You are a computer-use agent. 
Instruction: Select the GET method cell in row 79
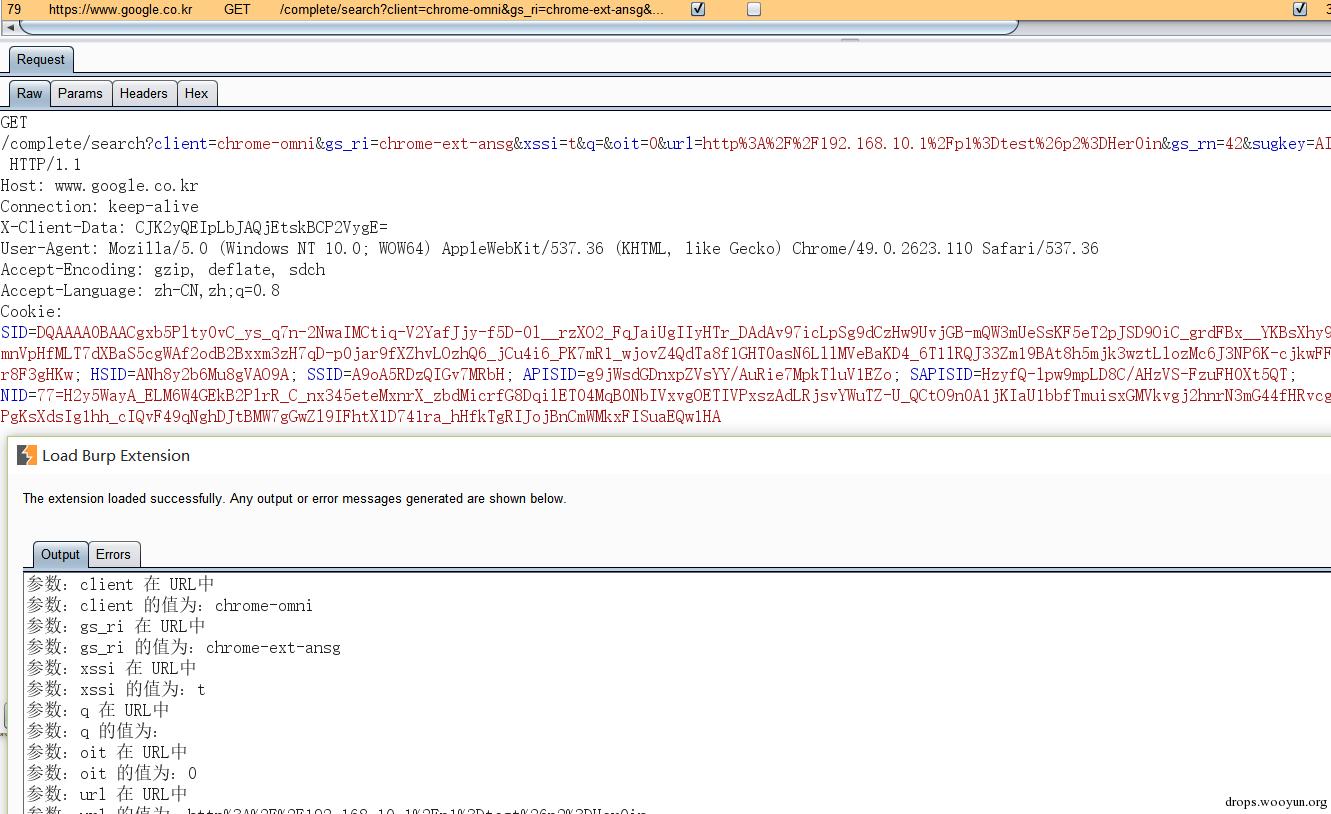[x=237, y=9]
